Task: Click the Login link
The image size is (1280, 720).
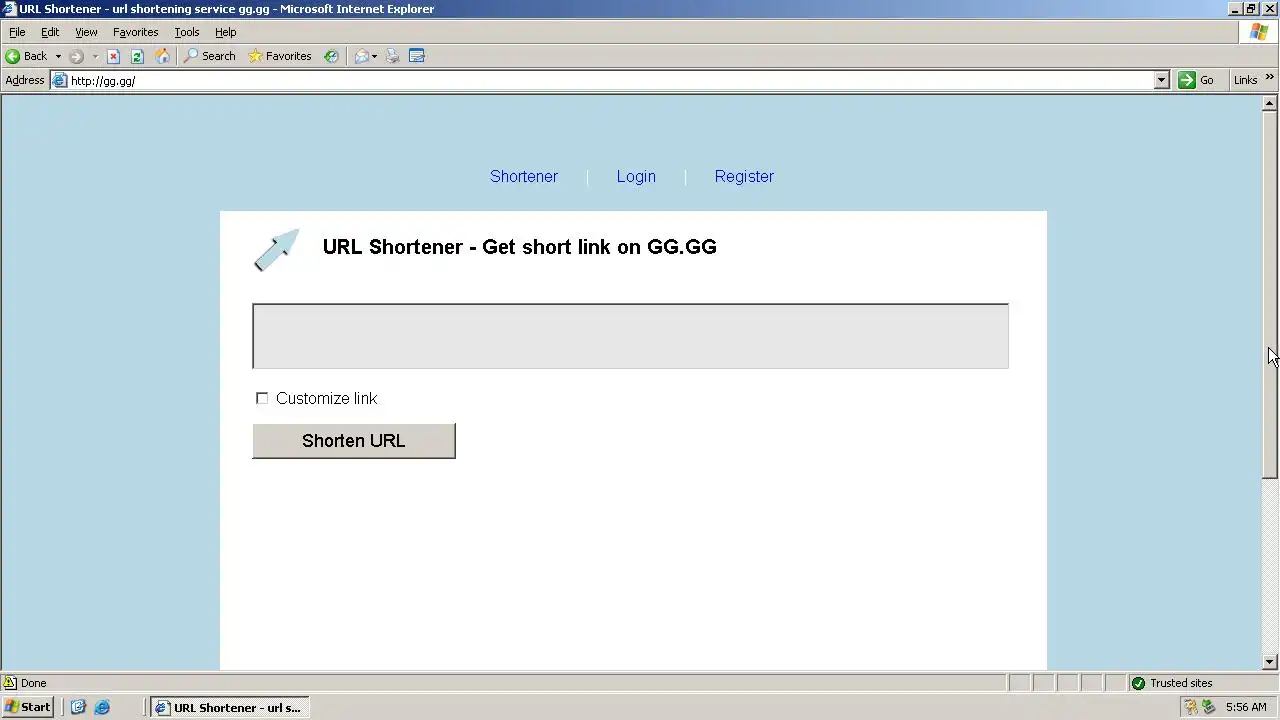Action: click(x=636, y=176)
